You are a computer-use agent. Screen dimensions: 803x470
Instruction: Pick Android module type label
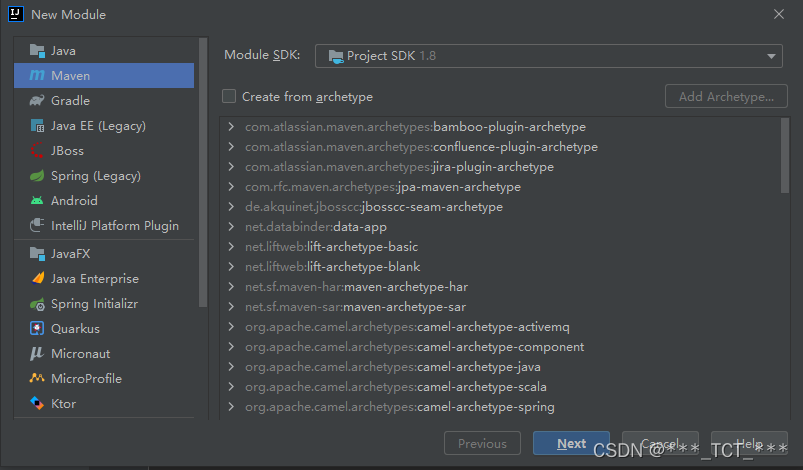(x=74, y=201)
